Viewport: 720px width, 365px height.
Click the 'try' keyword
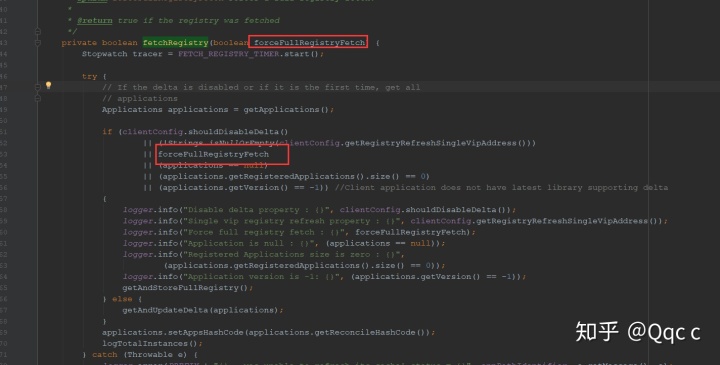(89, 76)
